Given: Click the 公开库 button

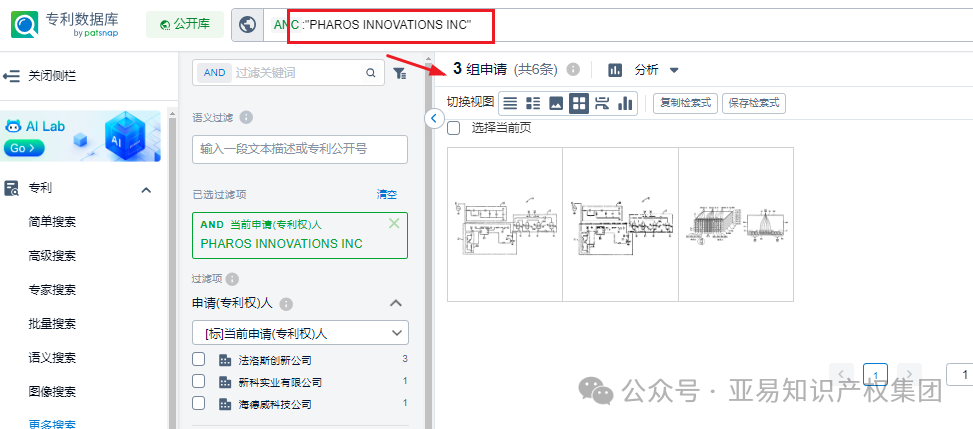Looking at the screenshot, I should point(185,24).
